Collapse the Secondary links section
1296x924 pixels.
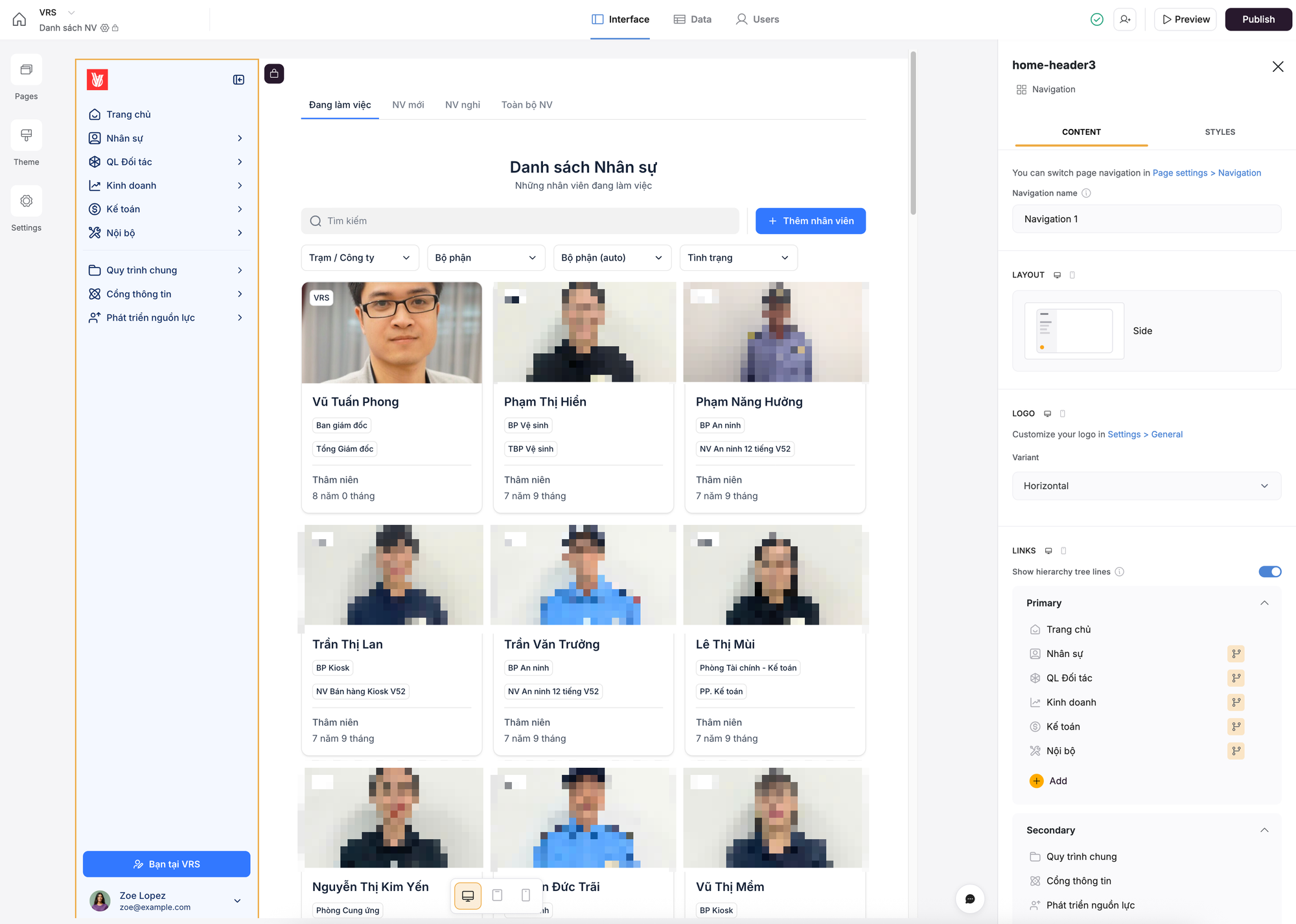1264,831
